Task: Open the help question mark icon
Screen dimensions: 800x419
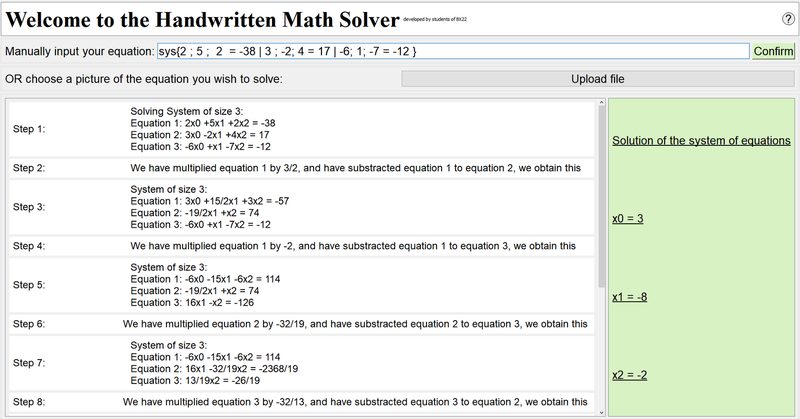Action: pos(787,19)
